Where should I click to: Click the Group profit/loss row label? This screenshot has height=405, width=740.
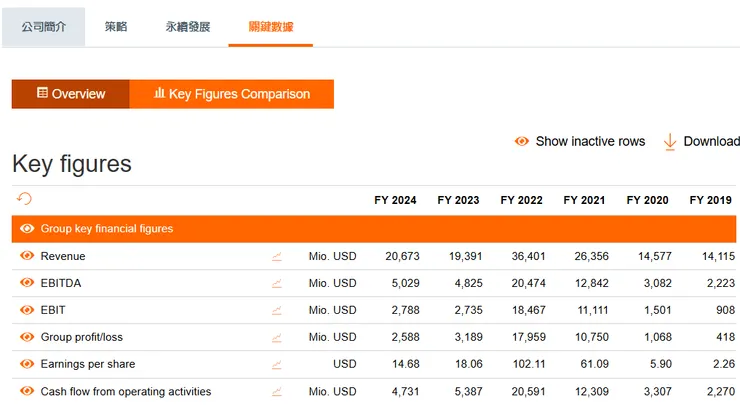(82, 337)
